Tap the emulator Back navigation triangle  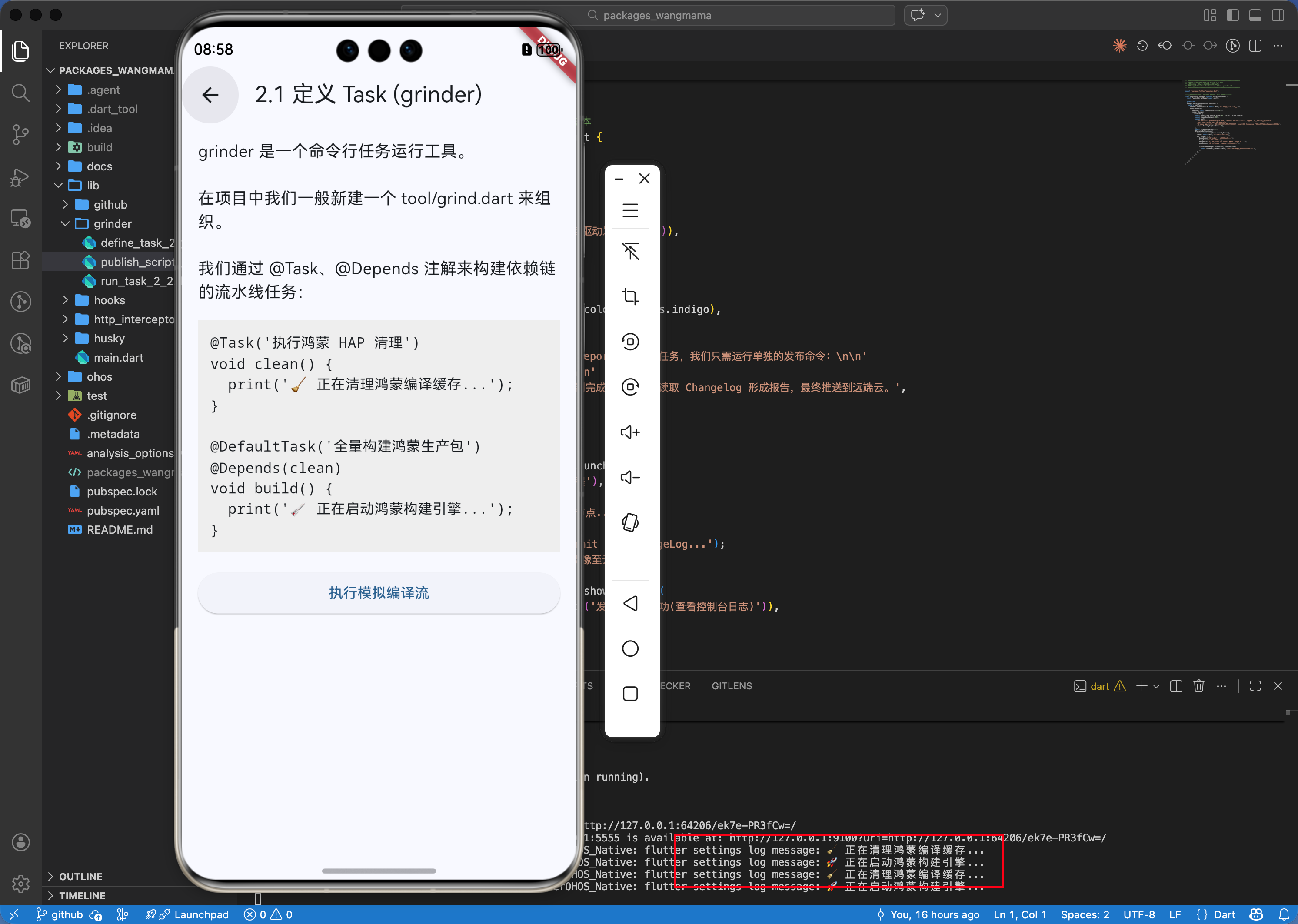(x=630, y=604)
